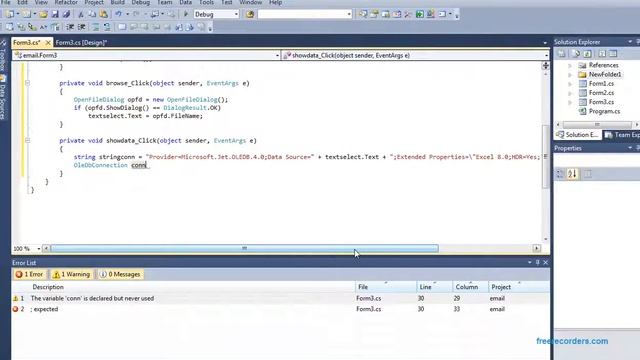
Task: Show categorized view in Properties panel
Action: 560,174
